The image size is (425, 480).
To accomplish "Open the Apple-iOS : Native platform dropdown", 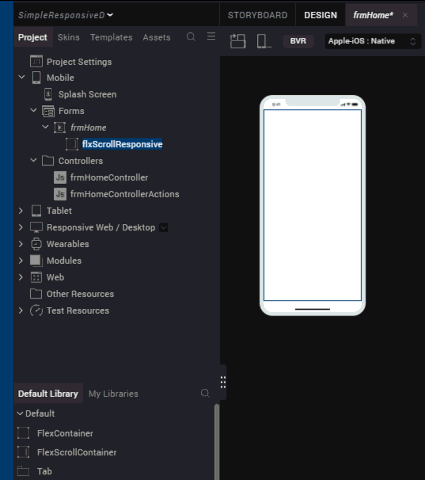I will (373, 41).
